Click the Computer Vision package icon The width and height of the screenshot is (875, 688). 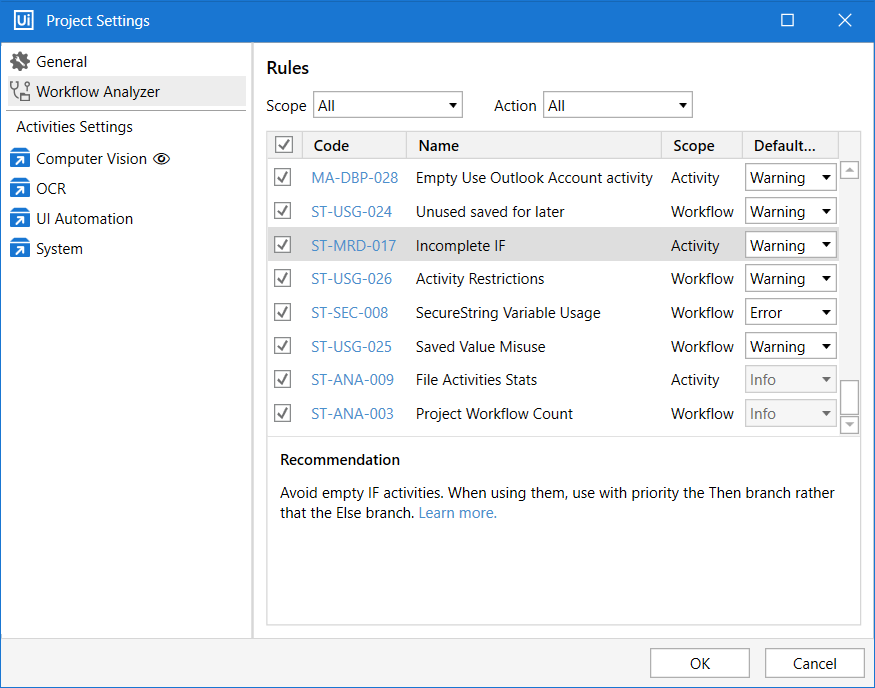[20, 159]
